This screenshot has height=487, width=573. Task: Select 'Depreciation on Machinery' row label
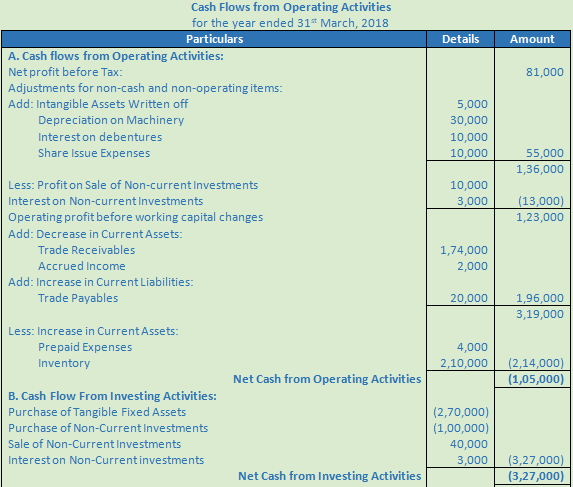[111, 120]
